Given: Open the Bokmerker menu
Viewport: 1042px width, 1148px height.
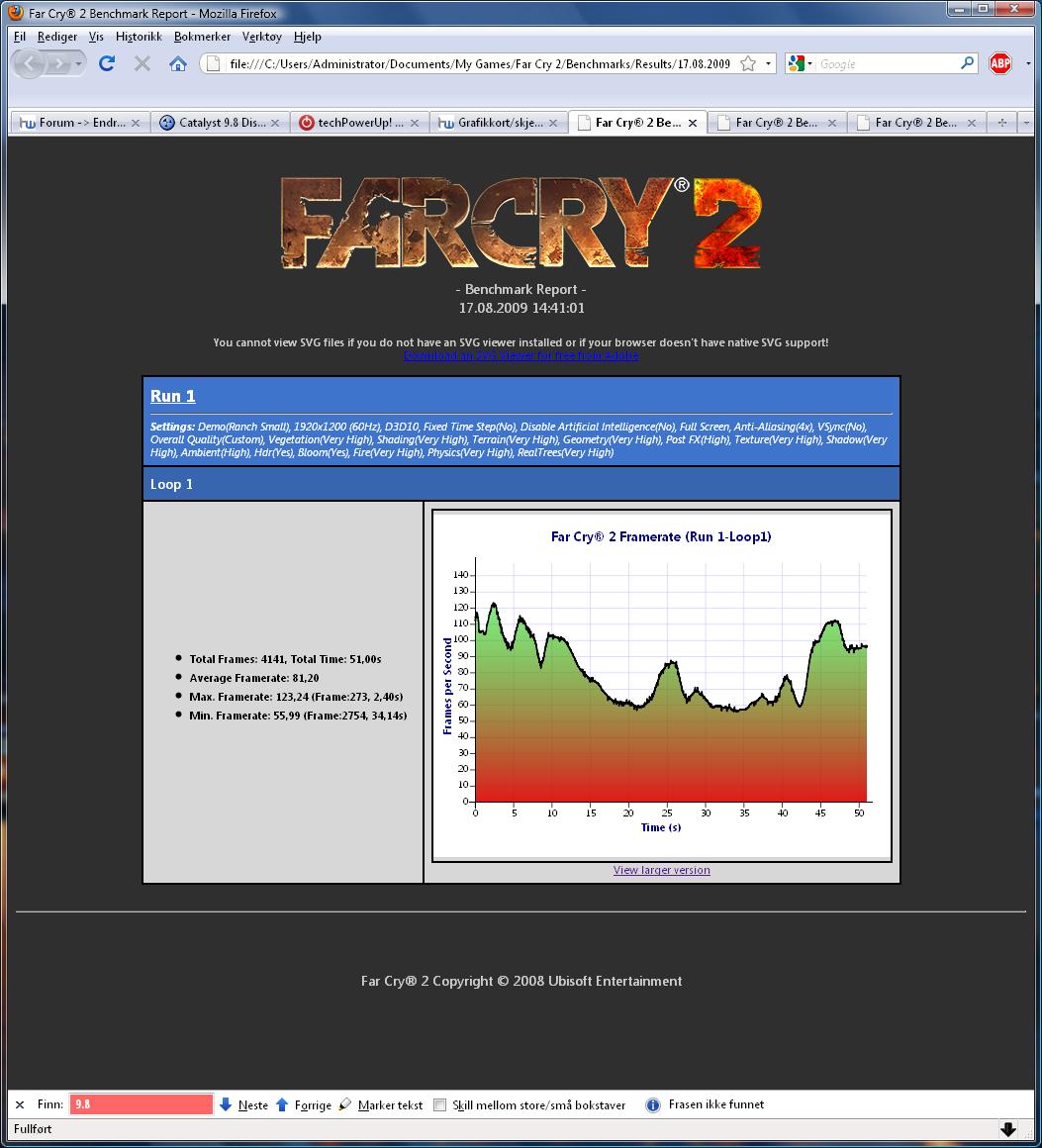Looking at the screenshot, I should coord(202,37).
